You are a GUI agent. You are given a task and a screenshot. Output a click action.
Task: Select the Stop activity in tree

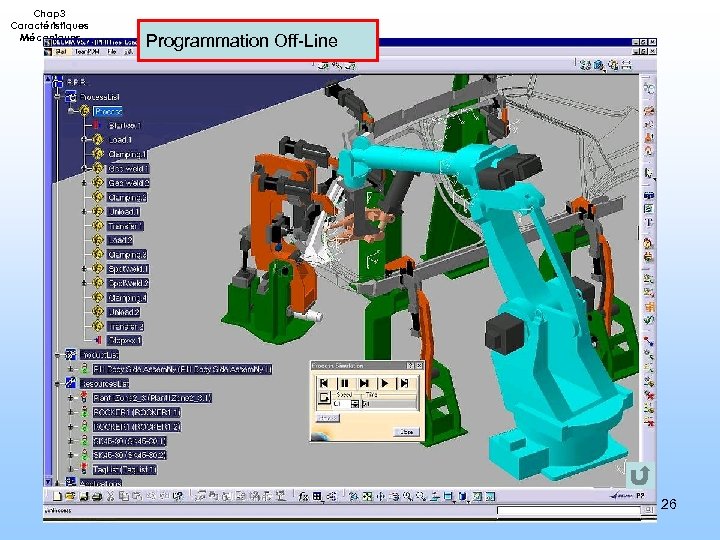(x=124, y=341)
